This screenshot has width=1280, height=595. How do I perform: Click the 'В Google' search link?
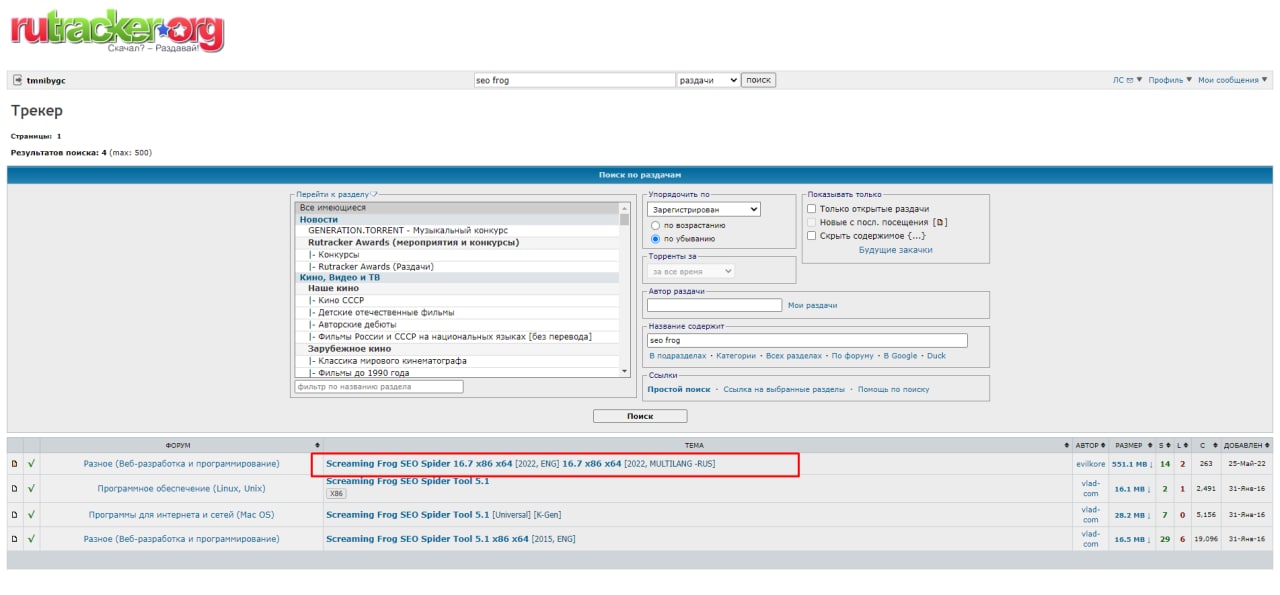pyautogui.click(x=900, y=356)
